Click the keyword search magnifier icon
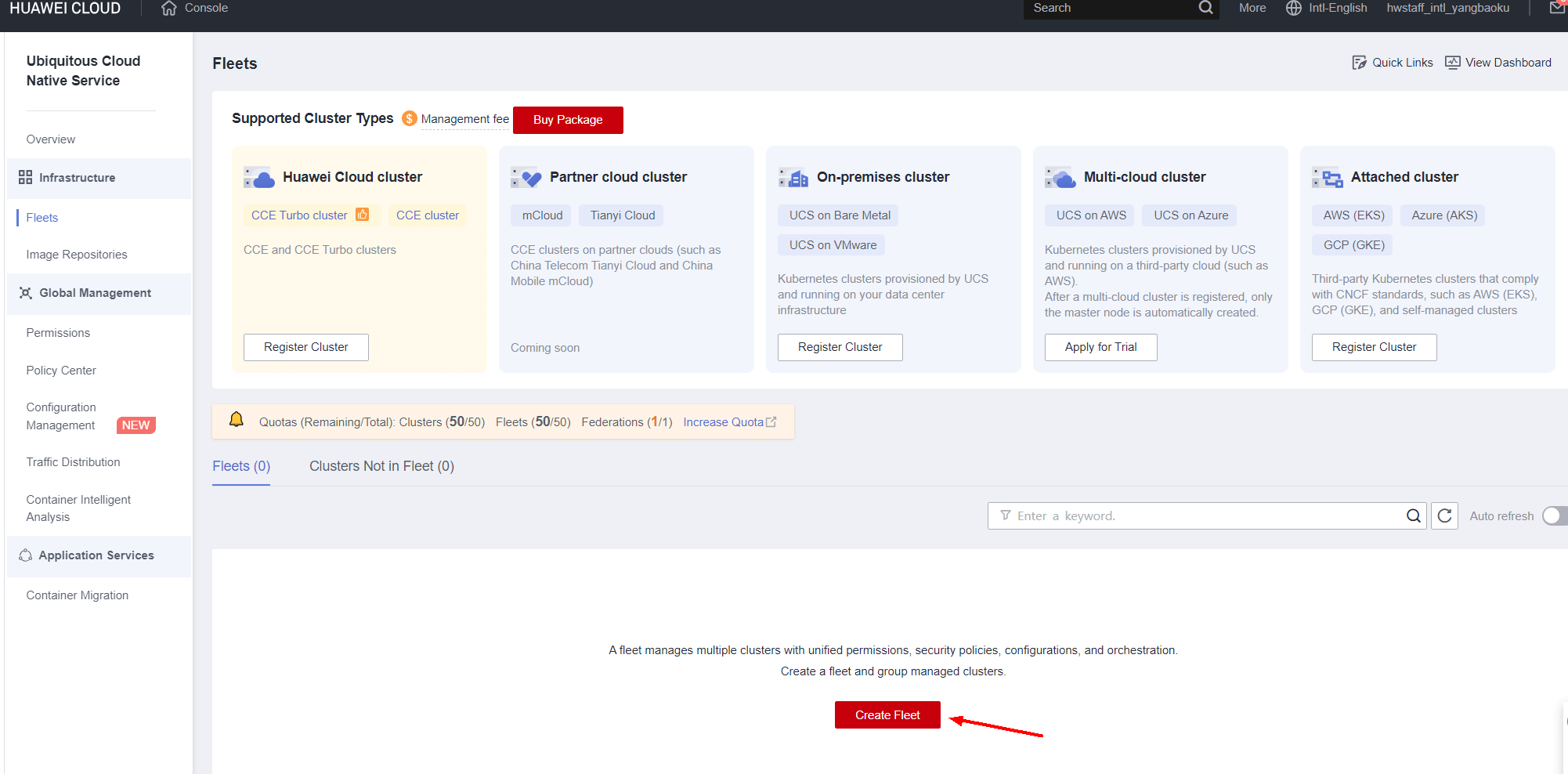This screenshot has width=1568, height=774. (1413, 515)
